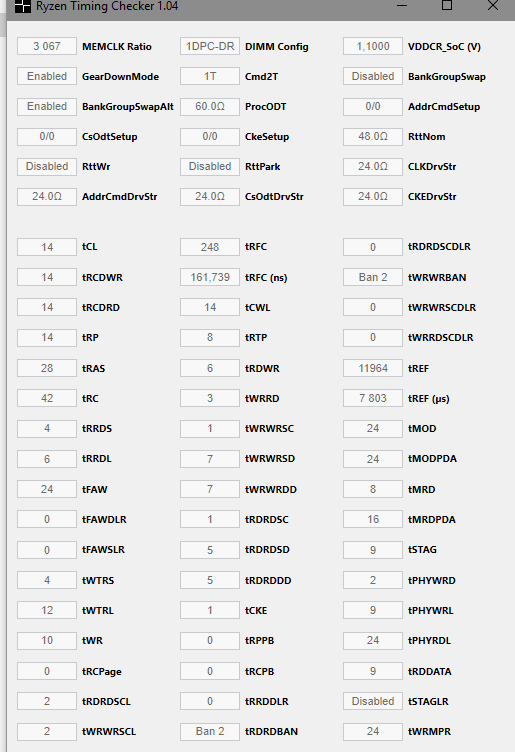Click the Ryzen Timing Checker app icon

tap(23, 6)
